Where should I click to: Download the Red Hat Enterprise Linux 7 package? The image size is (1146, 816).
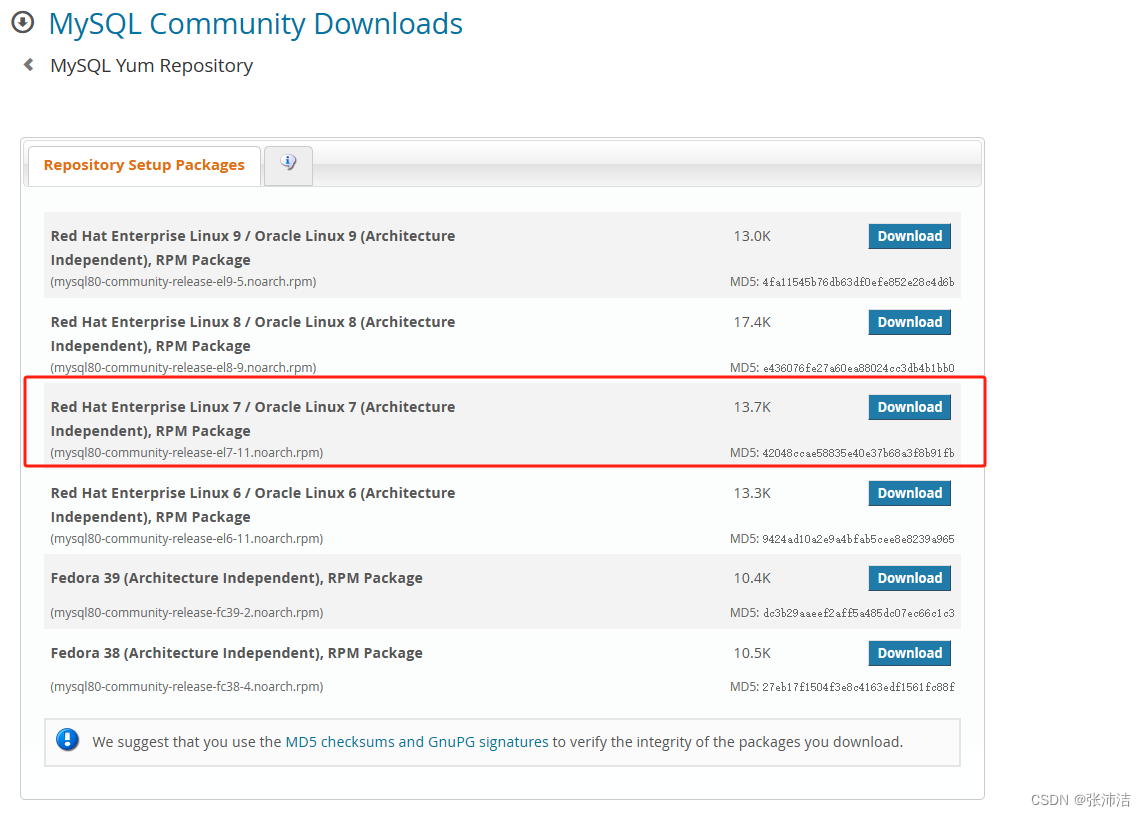coord(909,407)
